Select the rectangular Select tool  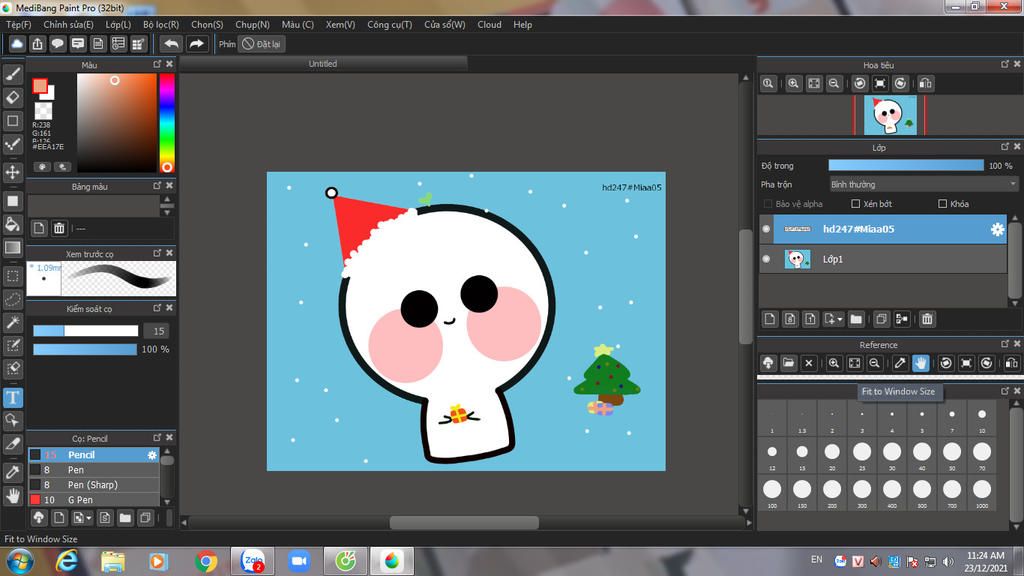coord(12,276)
